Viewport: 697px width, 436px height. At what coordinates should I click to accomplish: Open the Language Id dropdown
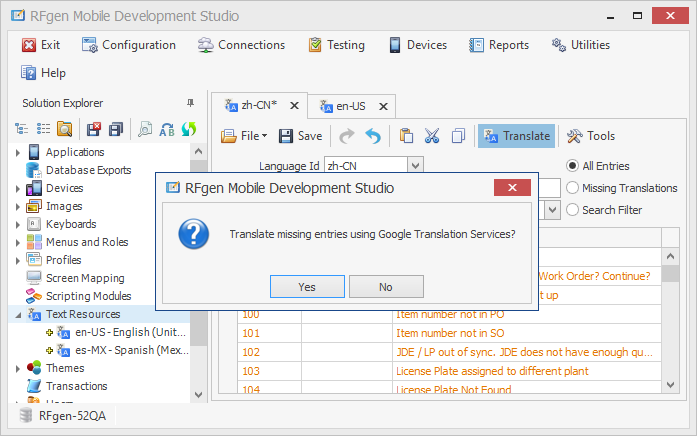[x=416, y=166]
